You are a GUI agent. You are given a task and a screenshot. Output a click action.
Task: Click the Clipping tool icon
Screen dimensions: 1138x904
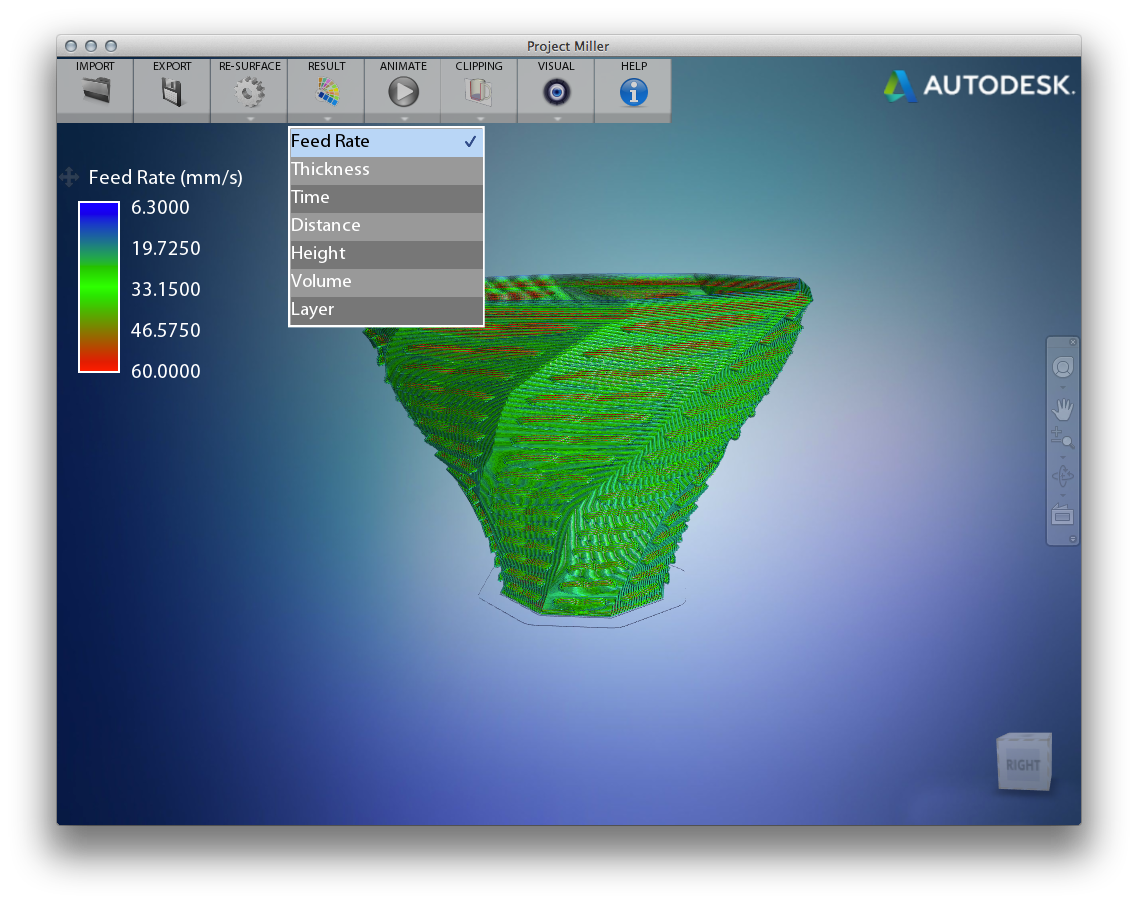point(479,92)
